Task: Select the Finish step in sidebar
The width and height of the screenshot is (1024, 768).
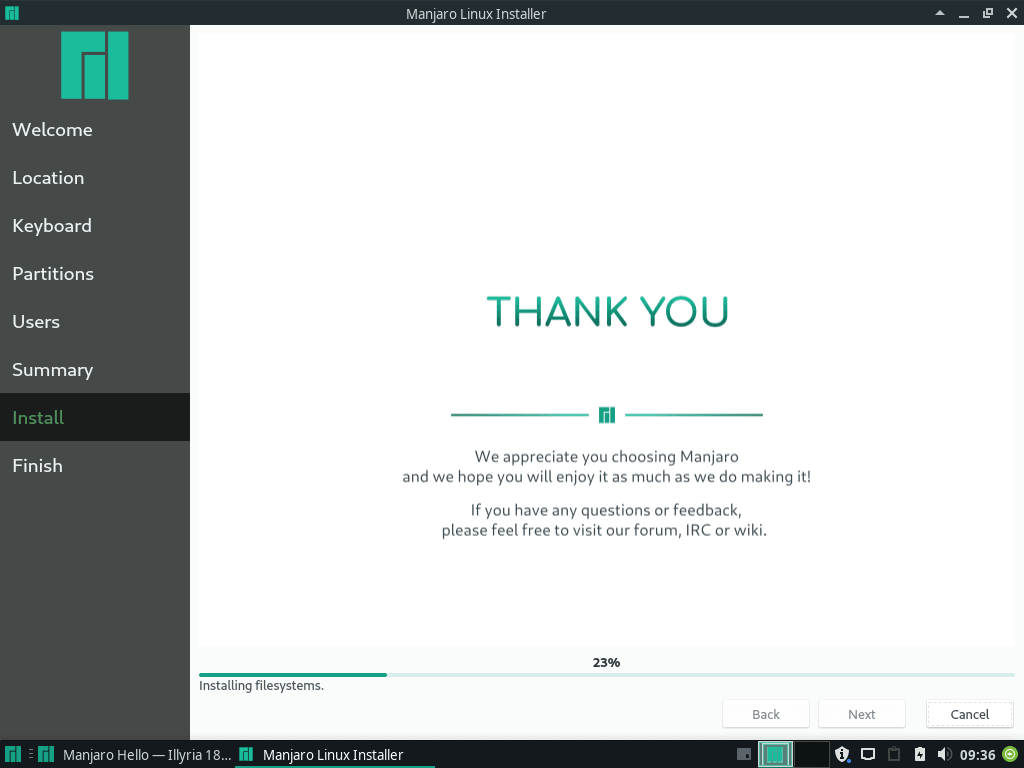Action: pos(95,466)
